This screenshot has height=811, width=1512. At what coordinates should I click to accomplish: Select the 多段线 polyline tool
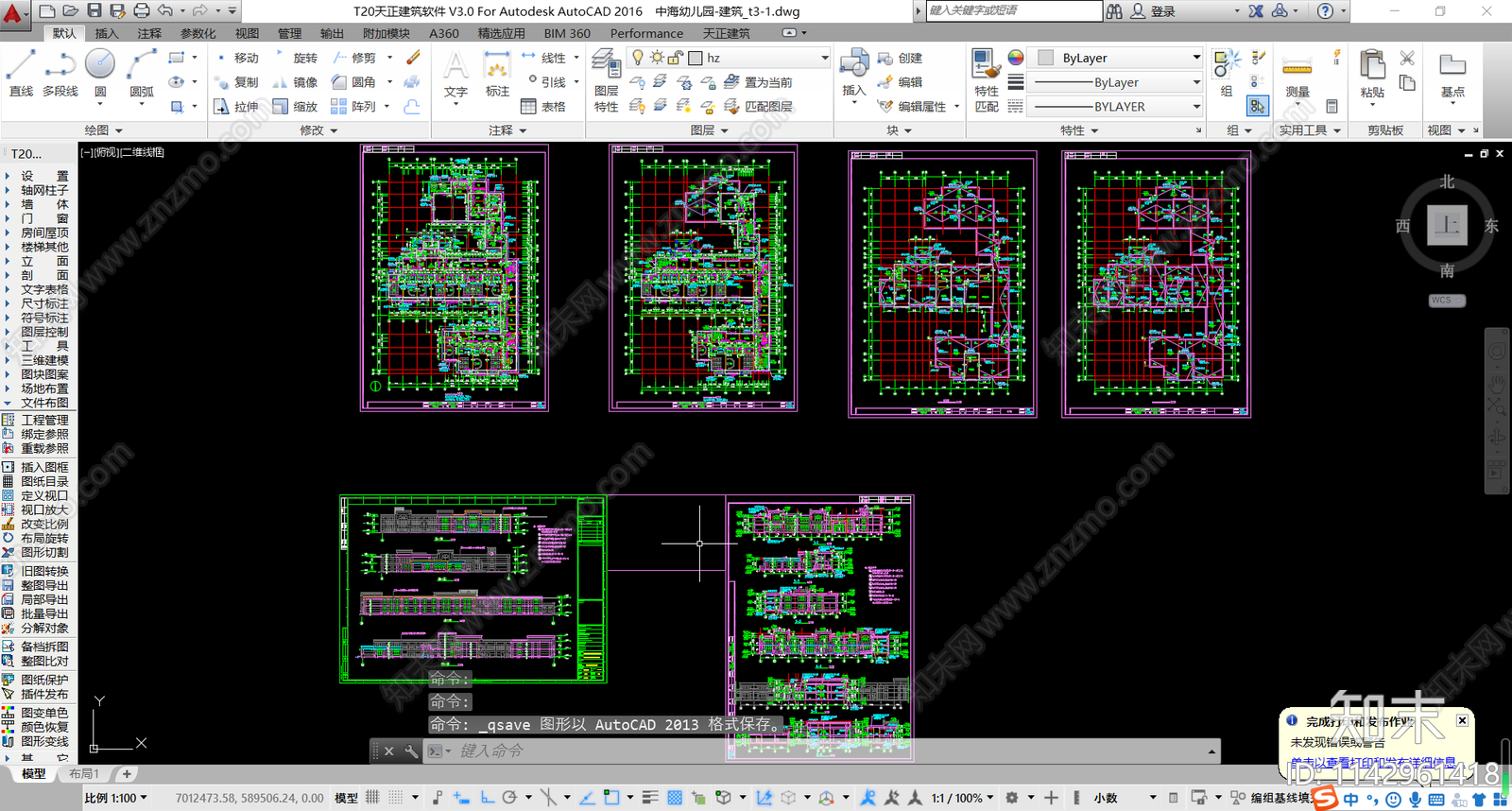[60, 74]
